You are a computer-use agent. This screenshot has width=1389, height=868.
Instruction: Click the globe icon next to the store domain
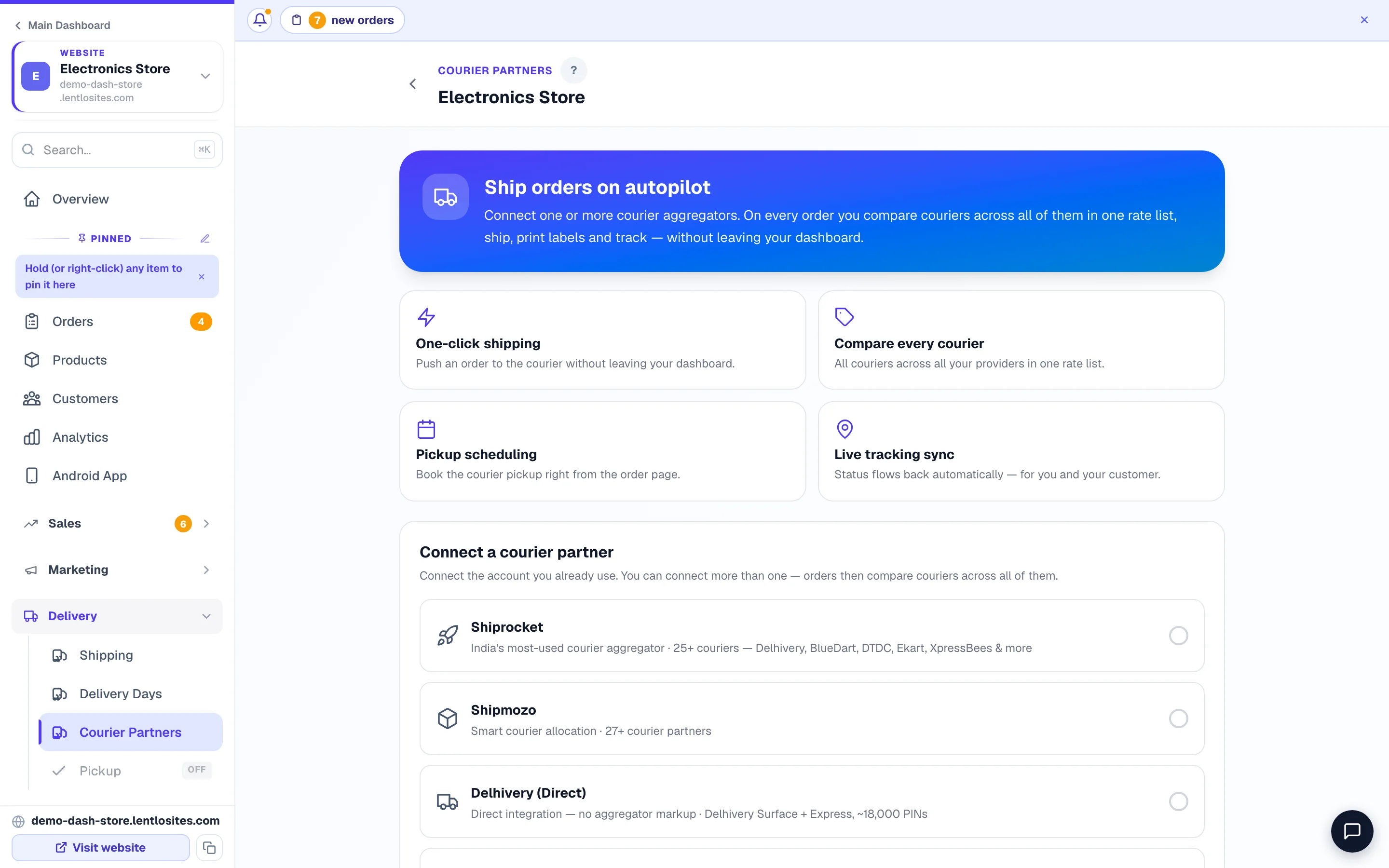pos(18,821)
